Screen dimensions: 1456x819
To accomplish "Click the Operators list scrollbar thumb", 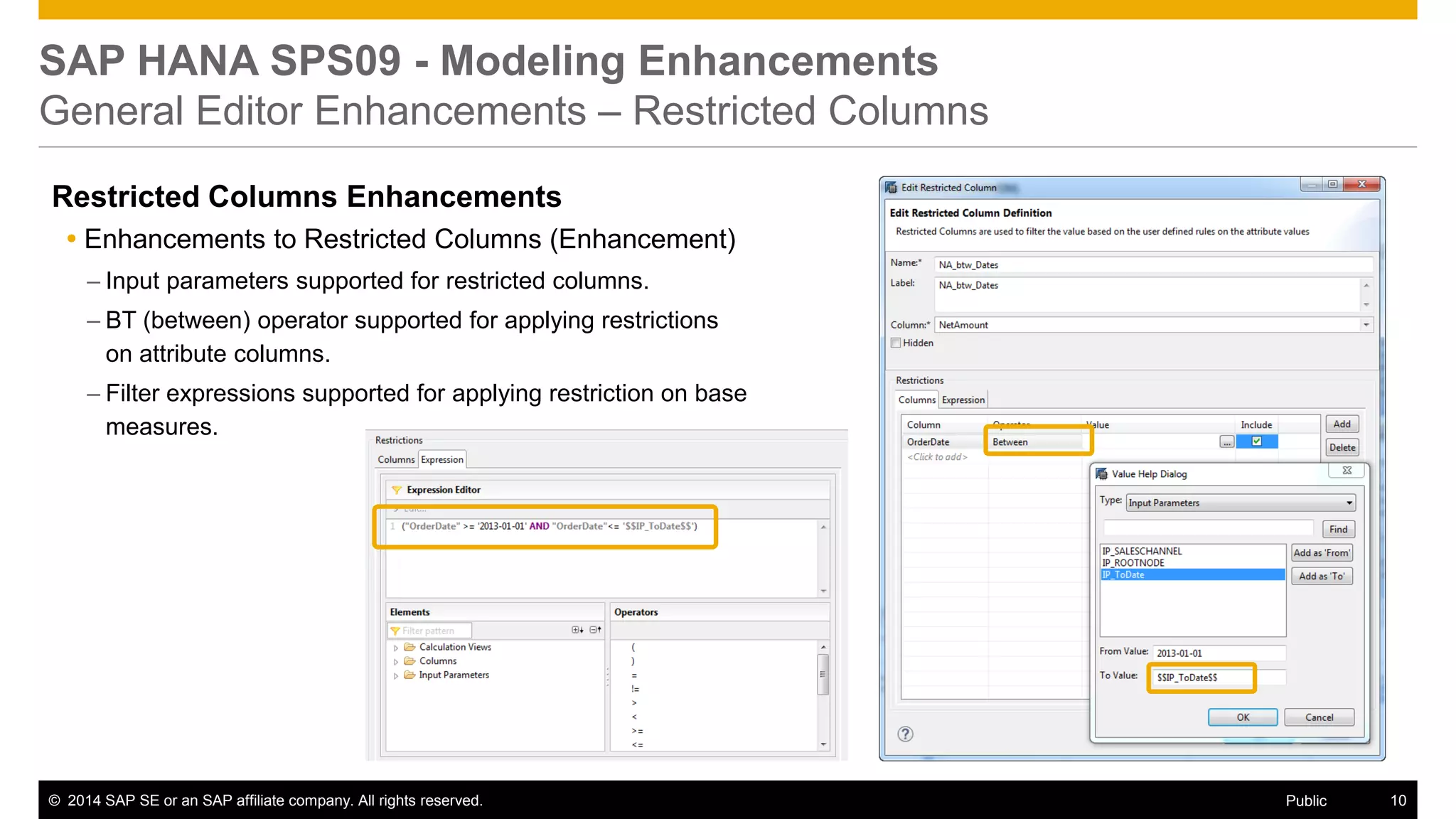I will pos(823,674).
